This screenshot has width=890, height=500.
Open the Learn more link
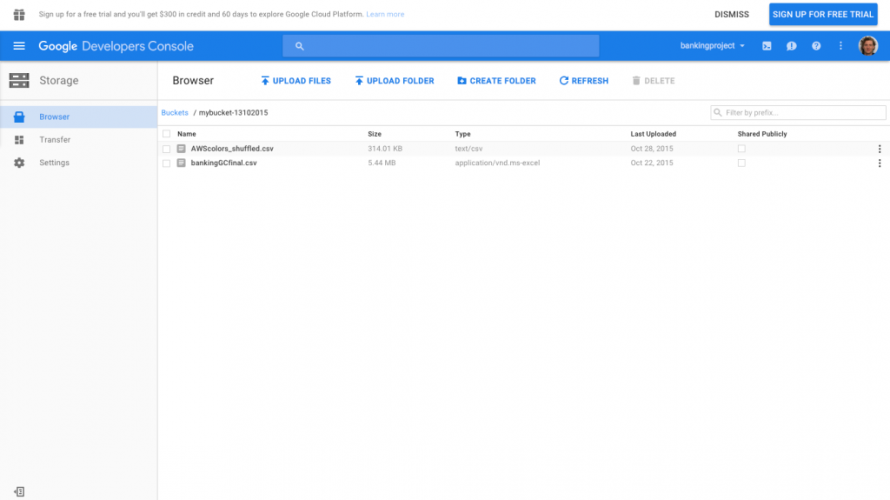pyautogui.click(x=385, y=14)
